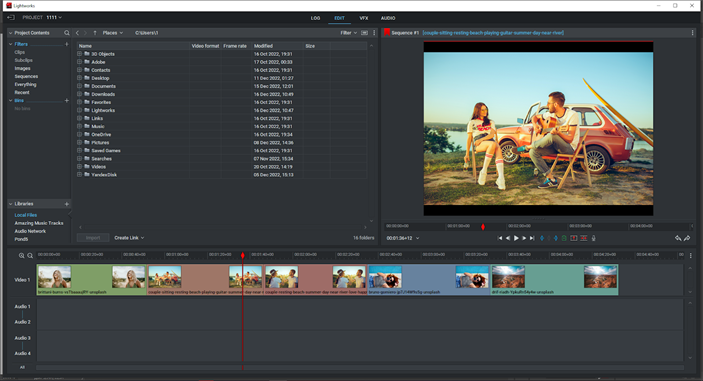Select the blonde woman clip on Video 1
The height and width of the screenshot is (381, 703).
pos(91,279)
